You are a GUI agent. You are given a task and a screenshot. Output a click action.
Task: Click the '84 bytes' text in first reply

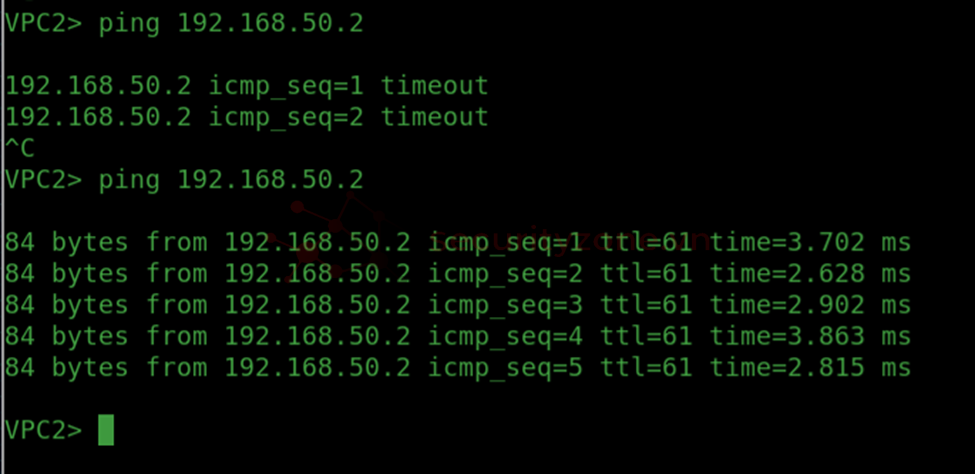[x=67, y=243]
